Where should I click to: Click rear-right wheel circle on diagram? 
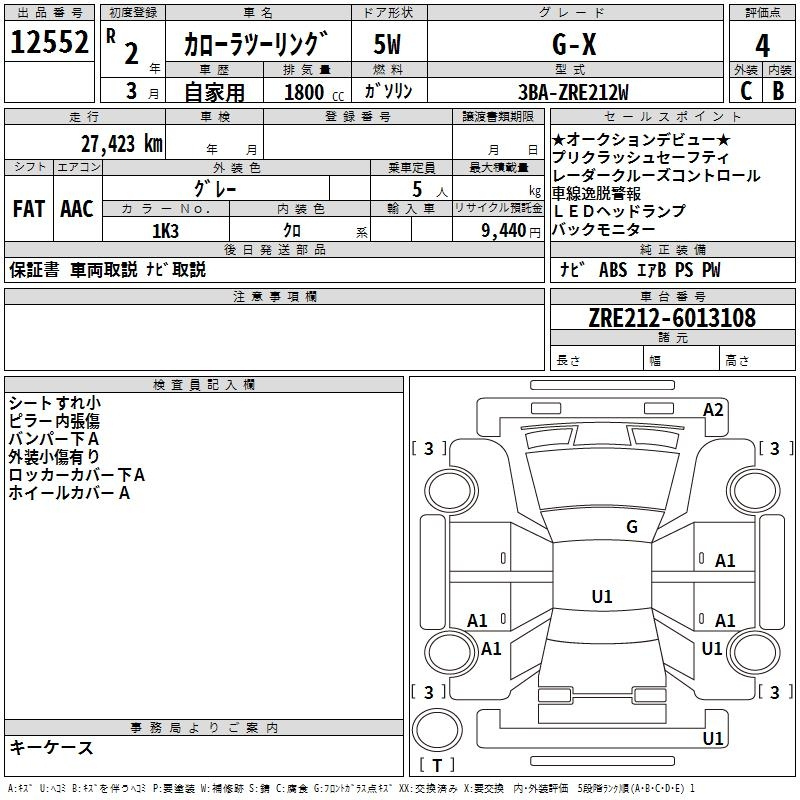click(753, 652)
